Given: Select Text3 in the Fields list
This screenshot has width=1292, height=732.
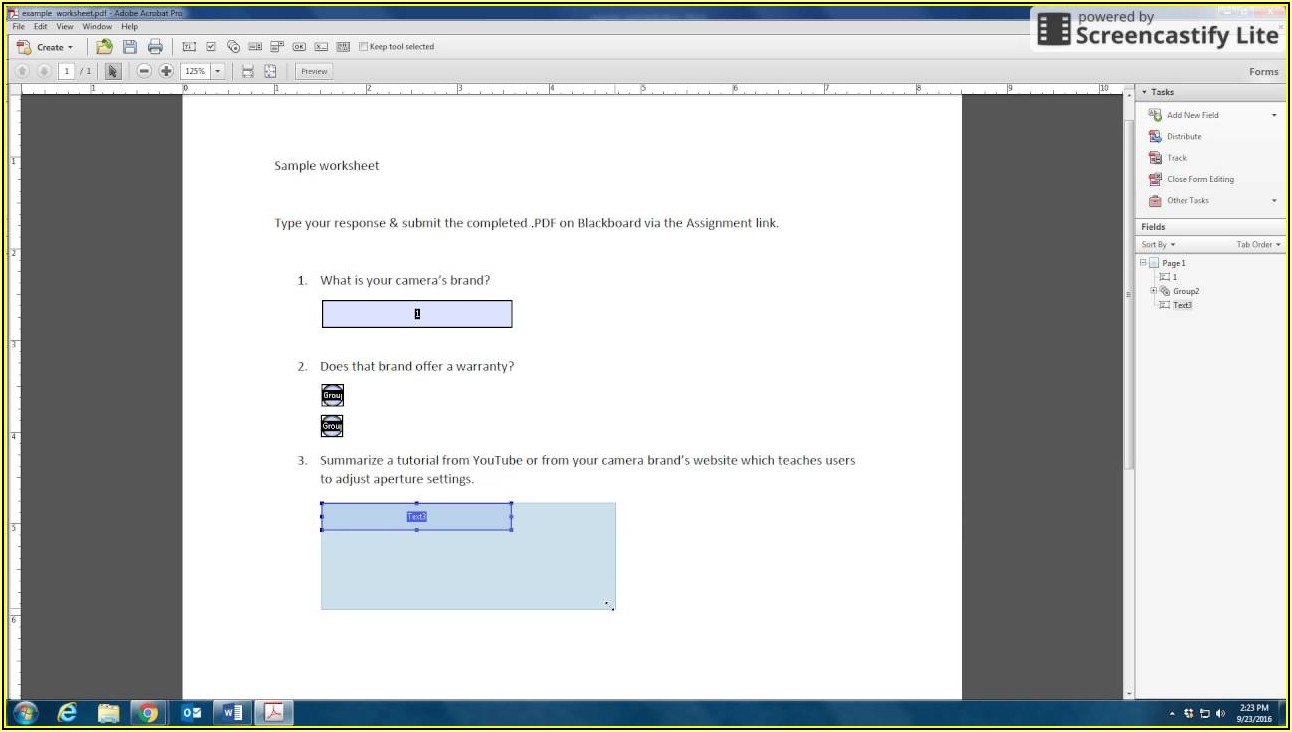Looking at the screenshot, I should pos(1182,305).
